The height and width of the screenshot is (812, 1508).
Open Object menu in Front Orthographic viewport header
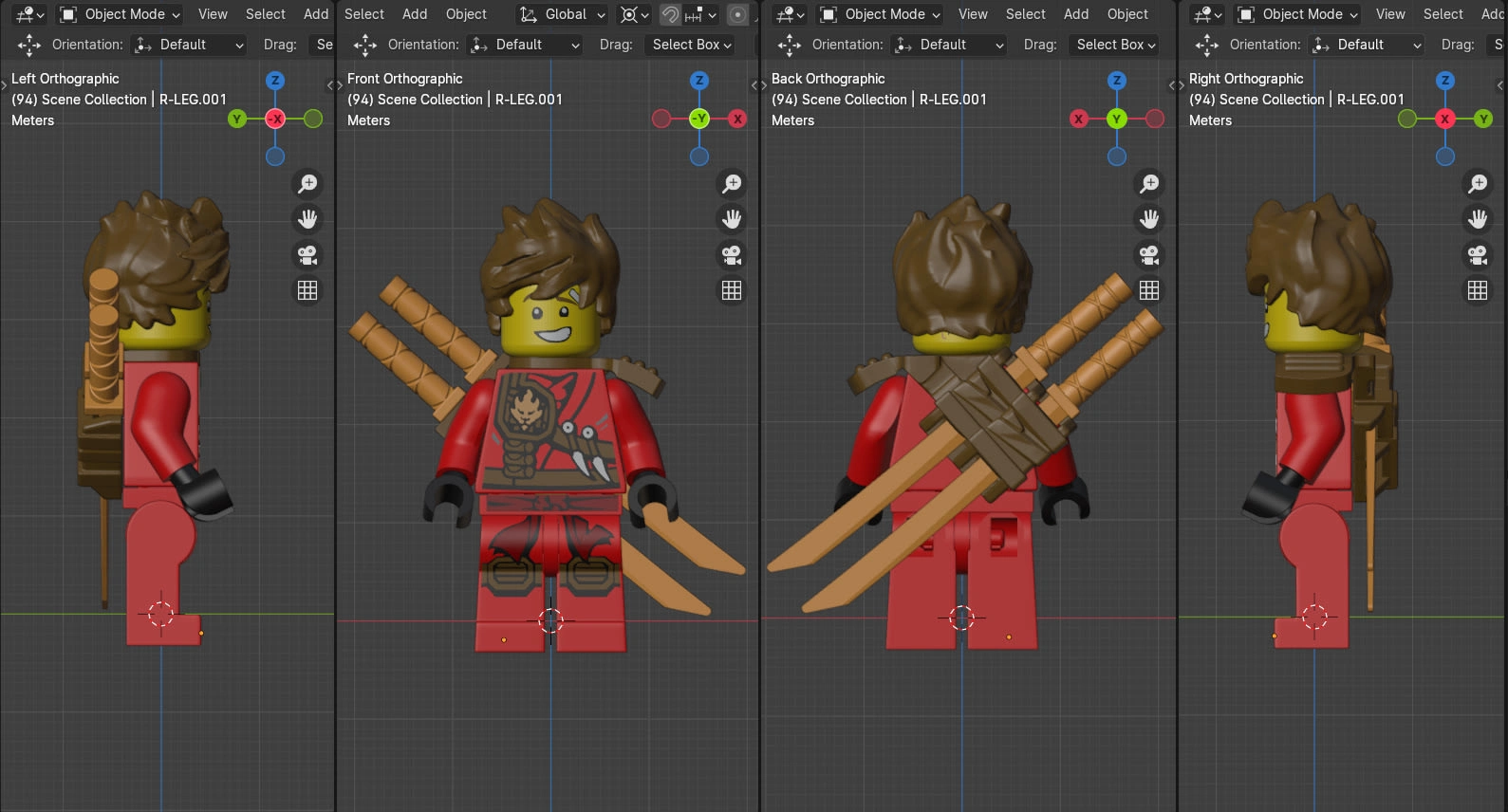pos(466,14)
